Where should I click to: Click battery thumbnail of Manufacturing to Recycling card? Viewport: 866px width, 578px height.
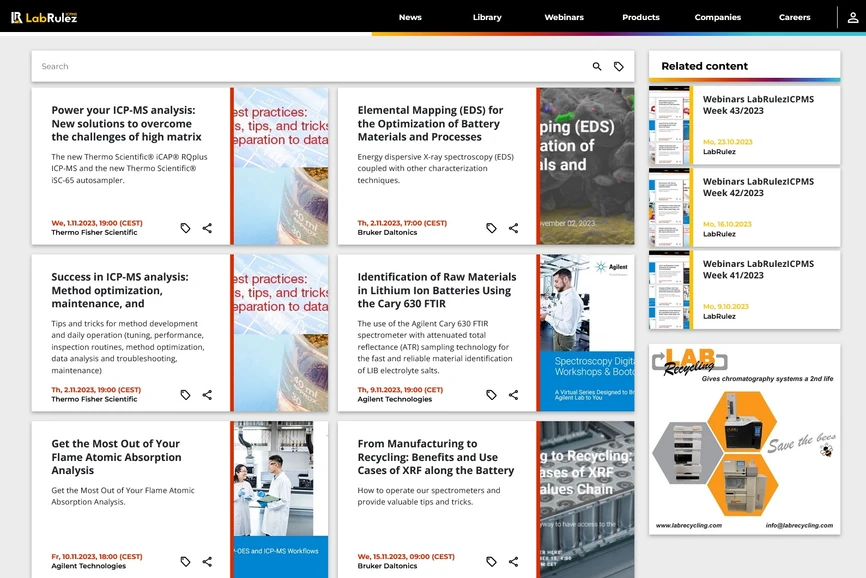[587, 500]
